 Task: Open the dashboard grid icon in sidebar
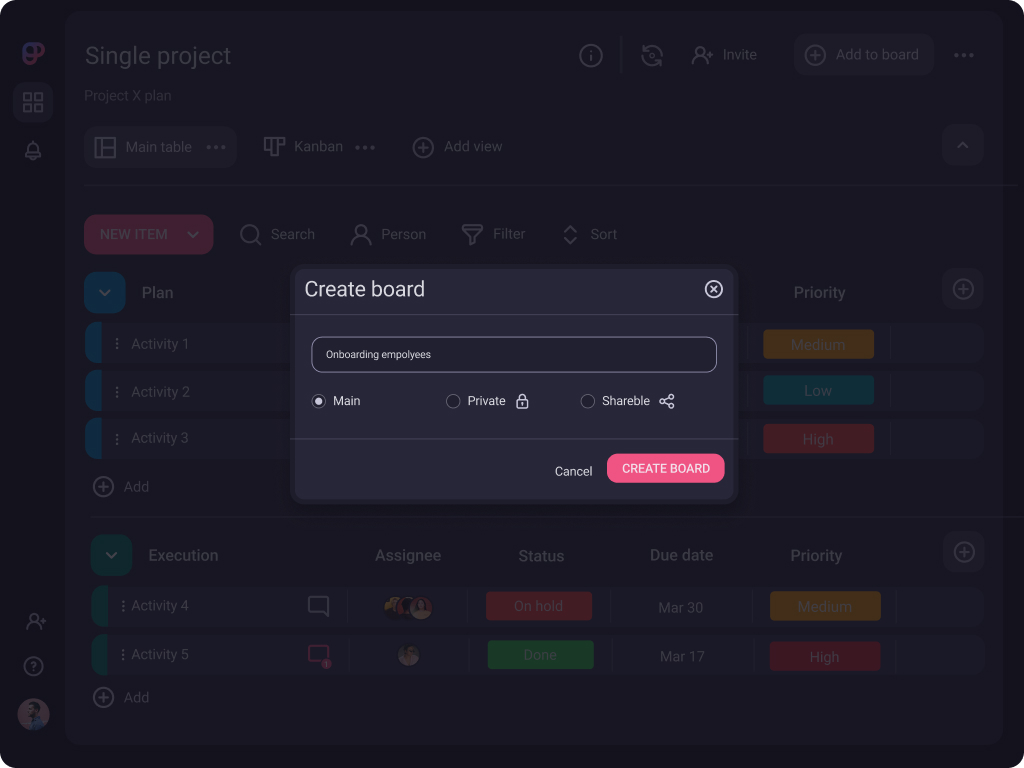pos(33,102)
